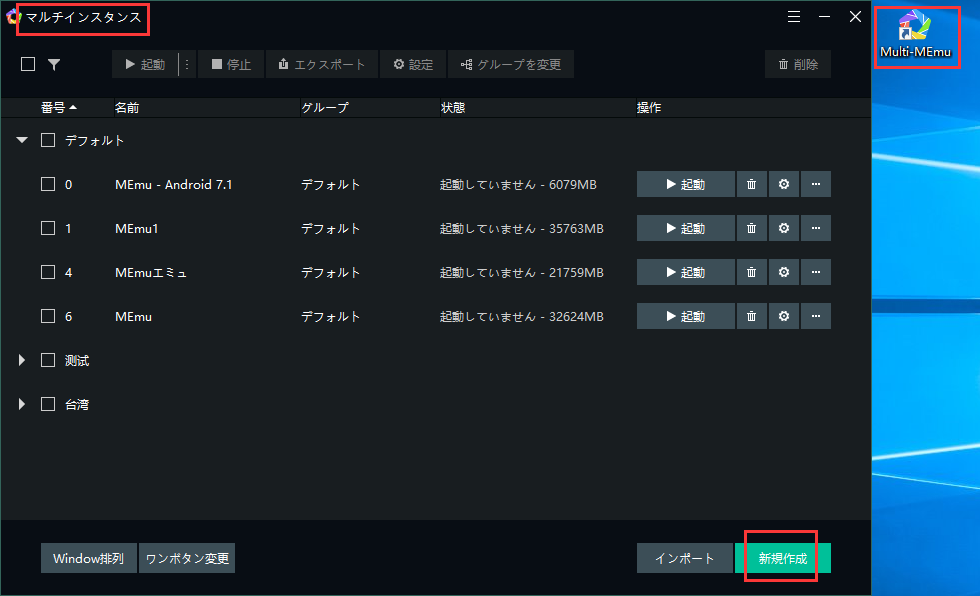This screenshot has height=596, width=980.
Task: Open more options for MEmuエミュ row
Action: (x=816, y=272)
